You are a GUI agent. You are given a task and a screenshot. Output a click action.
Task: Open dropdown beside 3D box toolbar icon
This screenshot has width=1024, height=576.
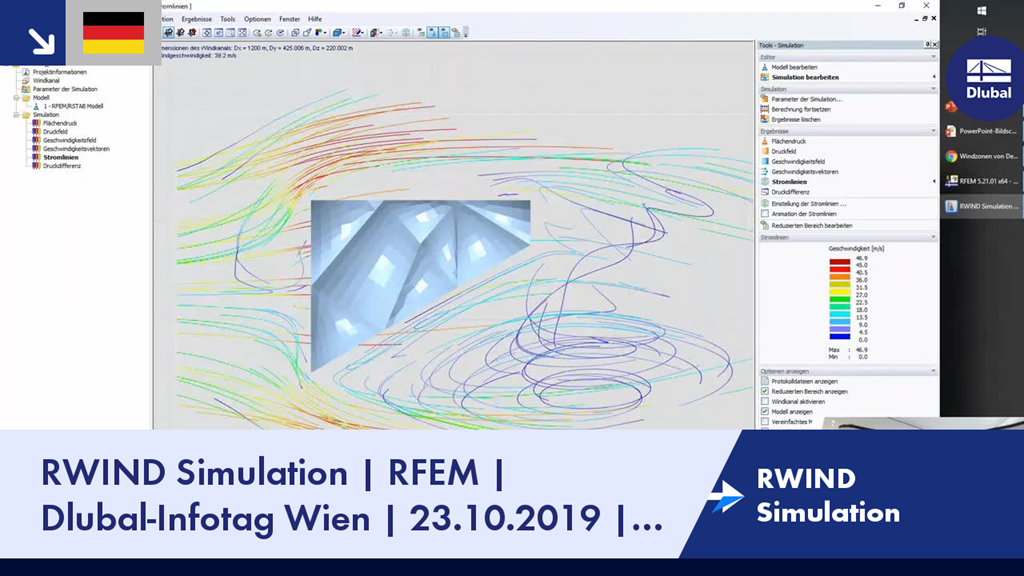click(344, 33)
